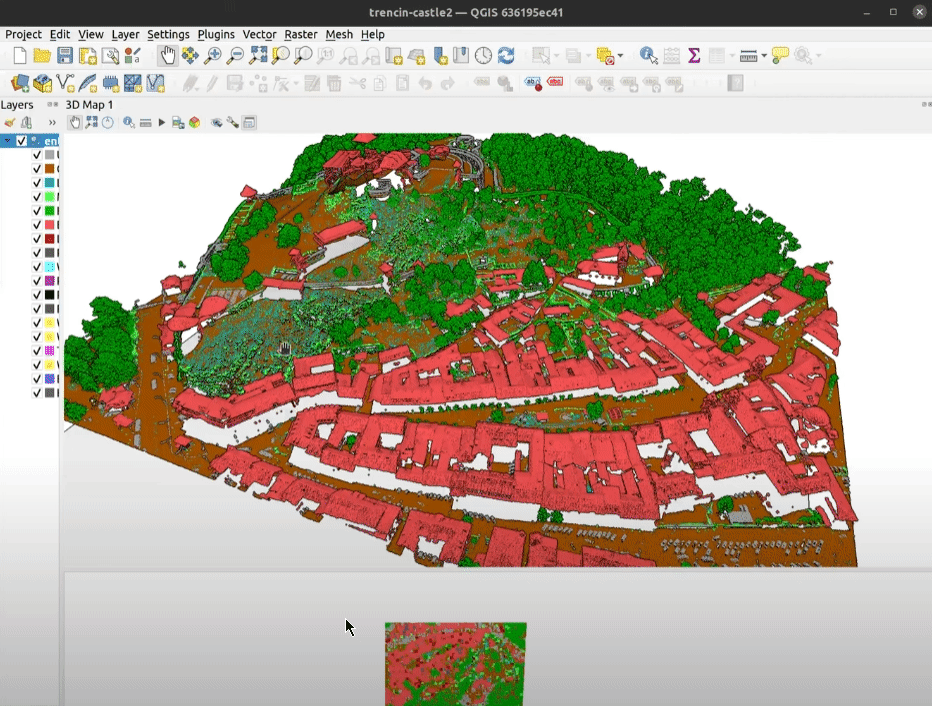932x706 pixels.
Task: Toggle the light red class checkbox
Action: click(37, 225)
